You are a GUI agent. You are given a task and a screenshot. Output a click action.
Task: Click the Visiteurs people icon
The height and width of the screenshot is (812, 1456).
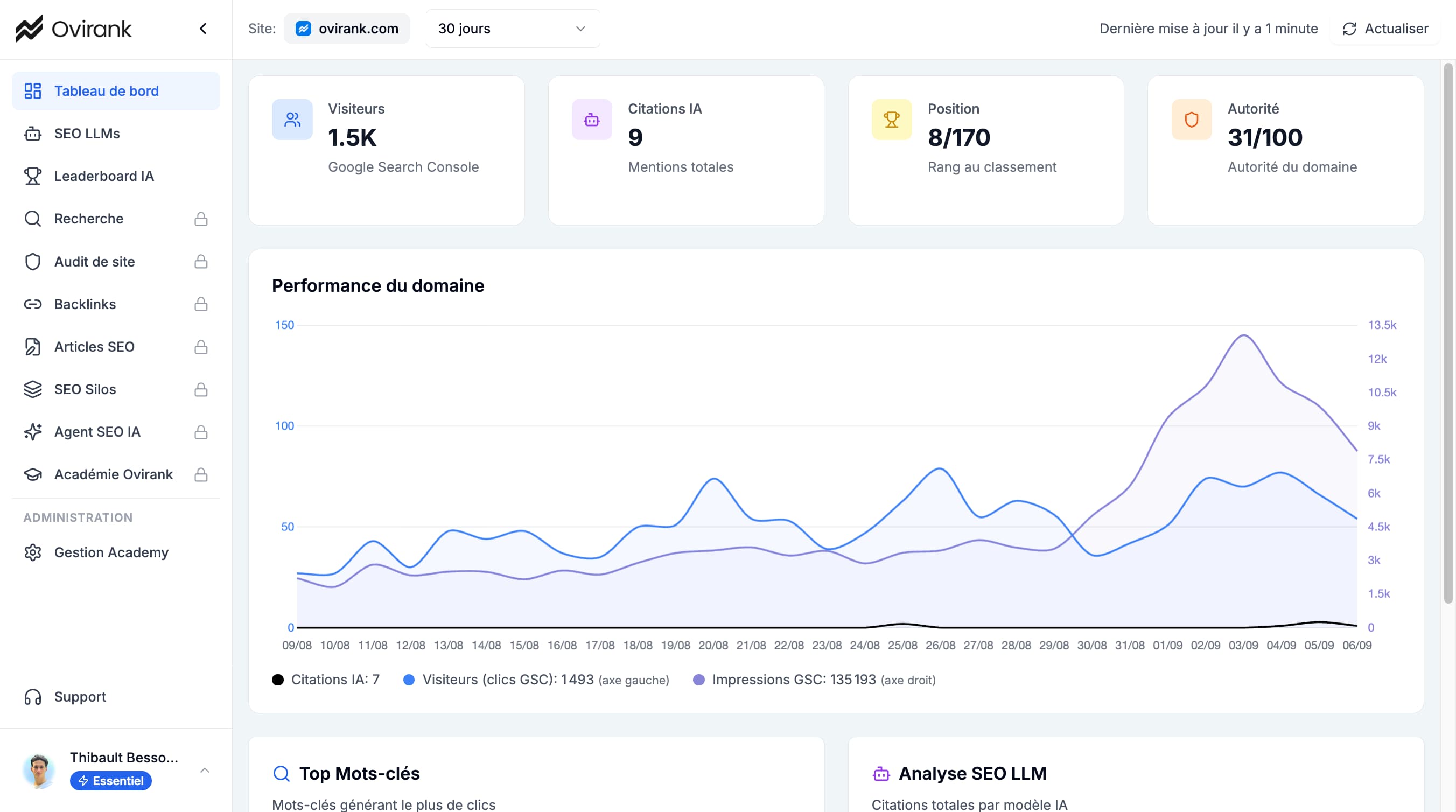(292, 119)
